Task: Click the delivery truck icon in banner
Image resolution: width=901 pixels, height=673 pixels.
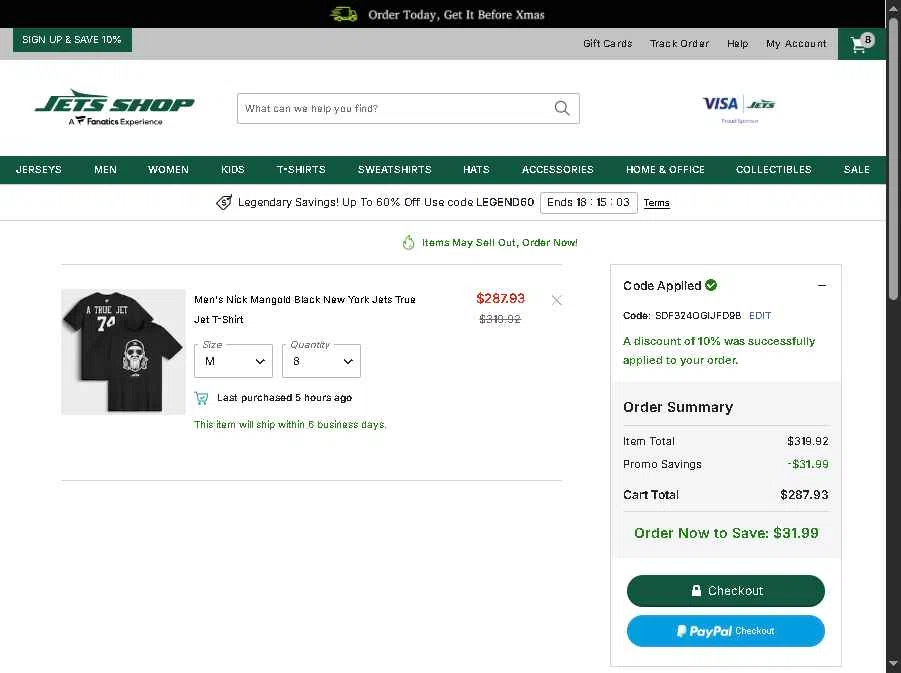Action: 344,14
